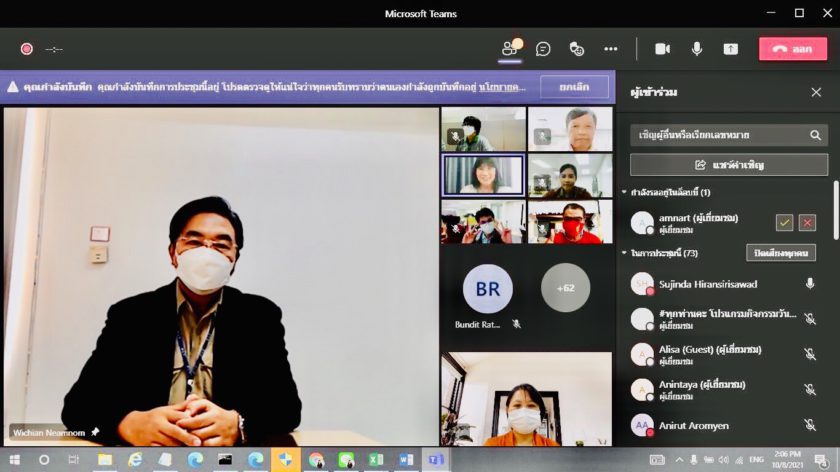This screenshot has width=840, height=472.
Task: Toggle the camera on or off
Action: 662,48
